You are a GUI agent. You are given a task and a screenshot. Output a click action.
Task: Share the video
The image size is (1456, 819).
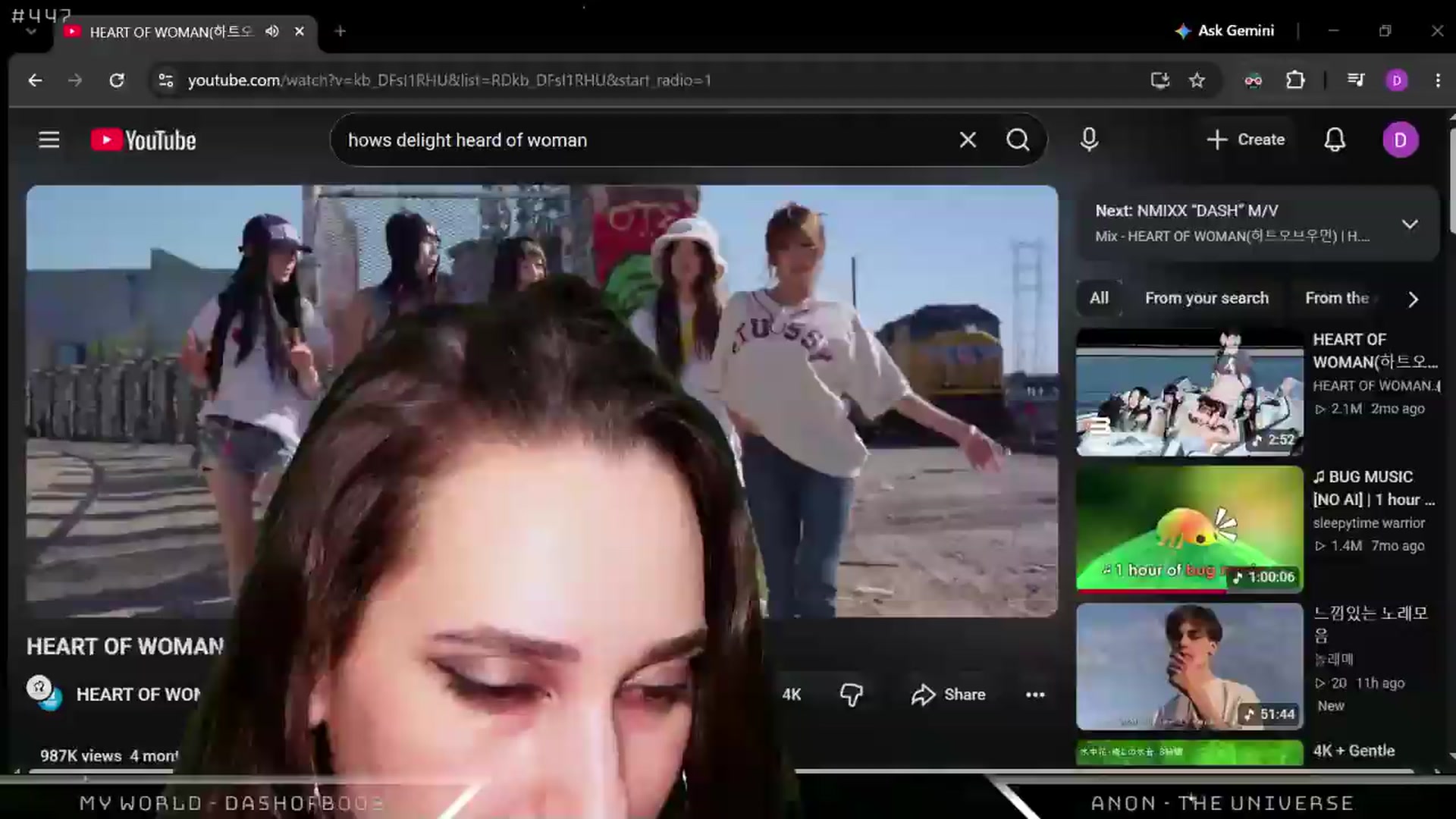[948, 695]
